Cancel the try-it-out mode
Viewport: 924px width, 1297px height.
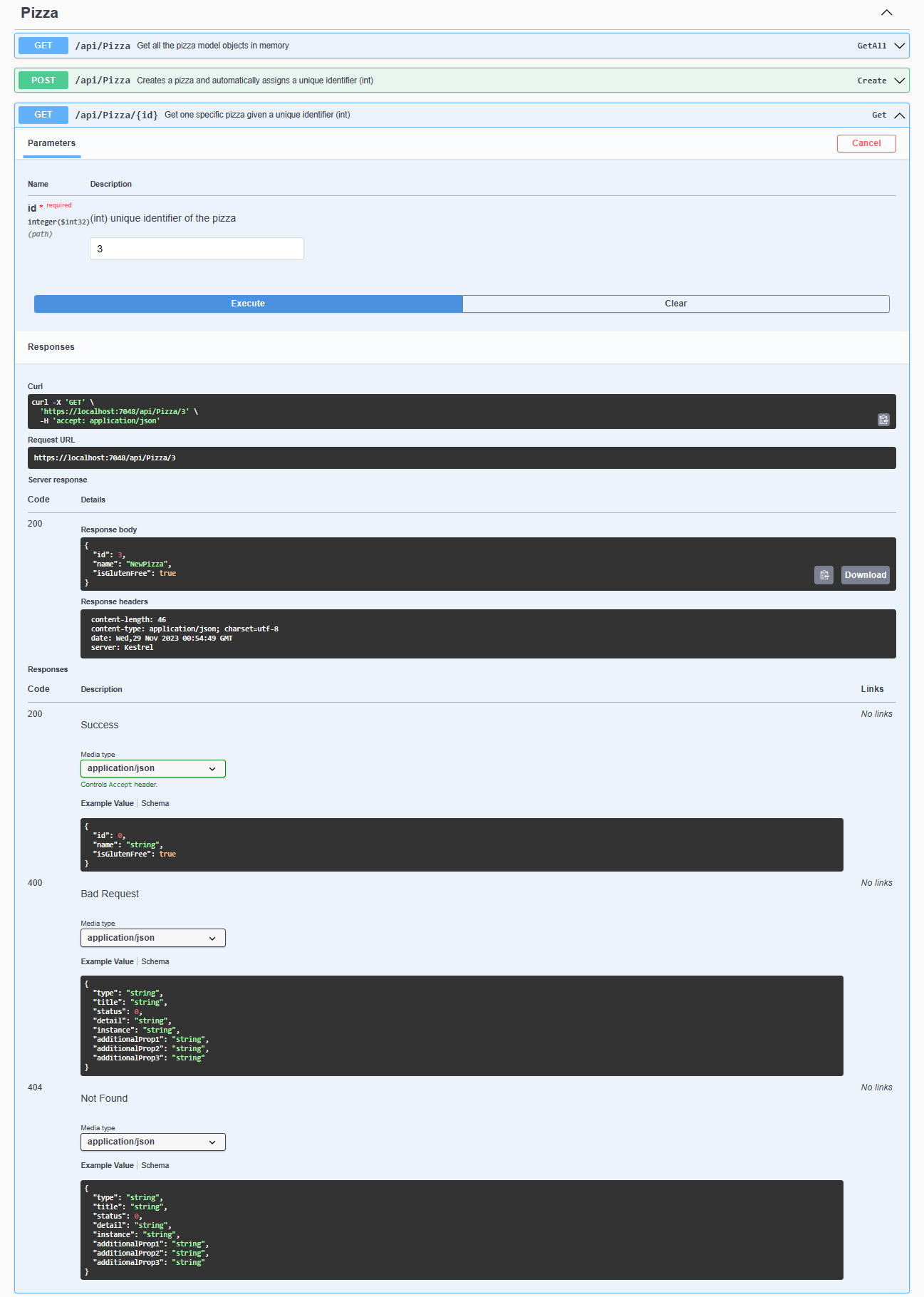pyautogui.click(x=866, y=143)
